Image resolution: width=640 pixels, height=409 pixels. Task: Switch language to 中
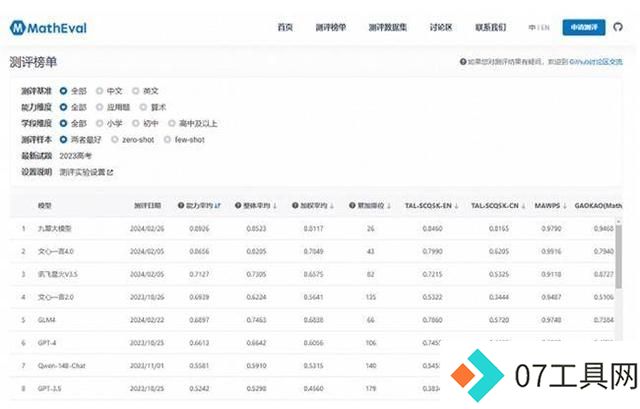tap(532, 28)
